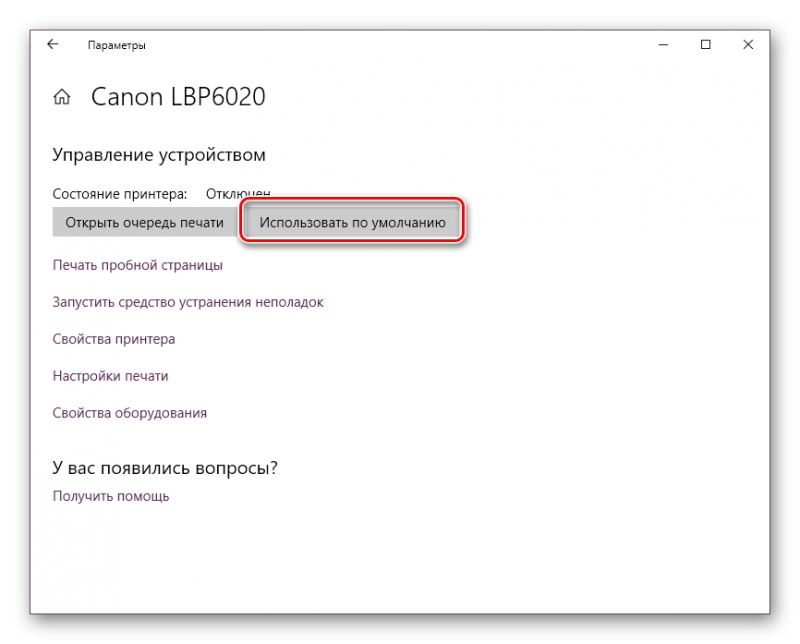Screen dimensions: 800x644
Task: Click the Параметры window title text
Action: [116, 45]
